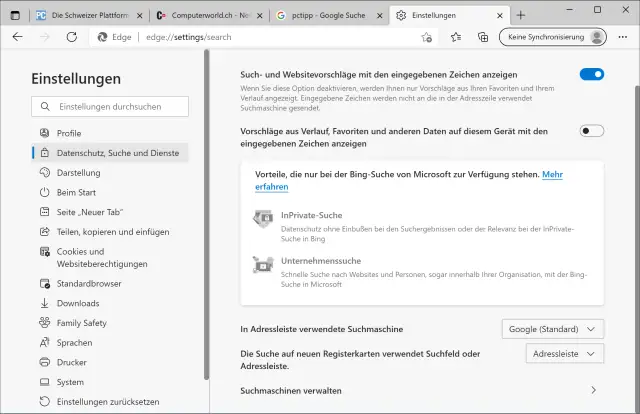Open a new tab with plus button
The width and height of the screenshot is (640, 414).
[x=520, y=15]
